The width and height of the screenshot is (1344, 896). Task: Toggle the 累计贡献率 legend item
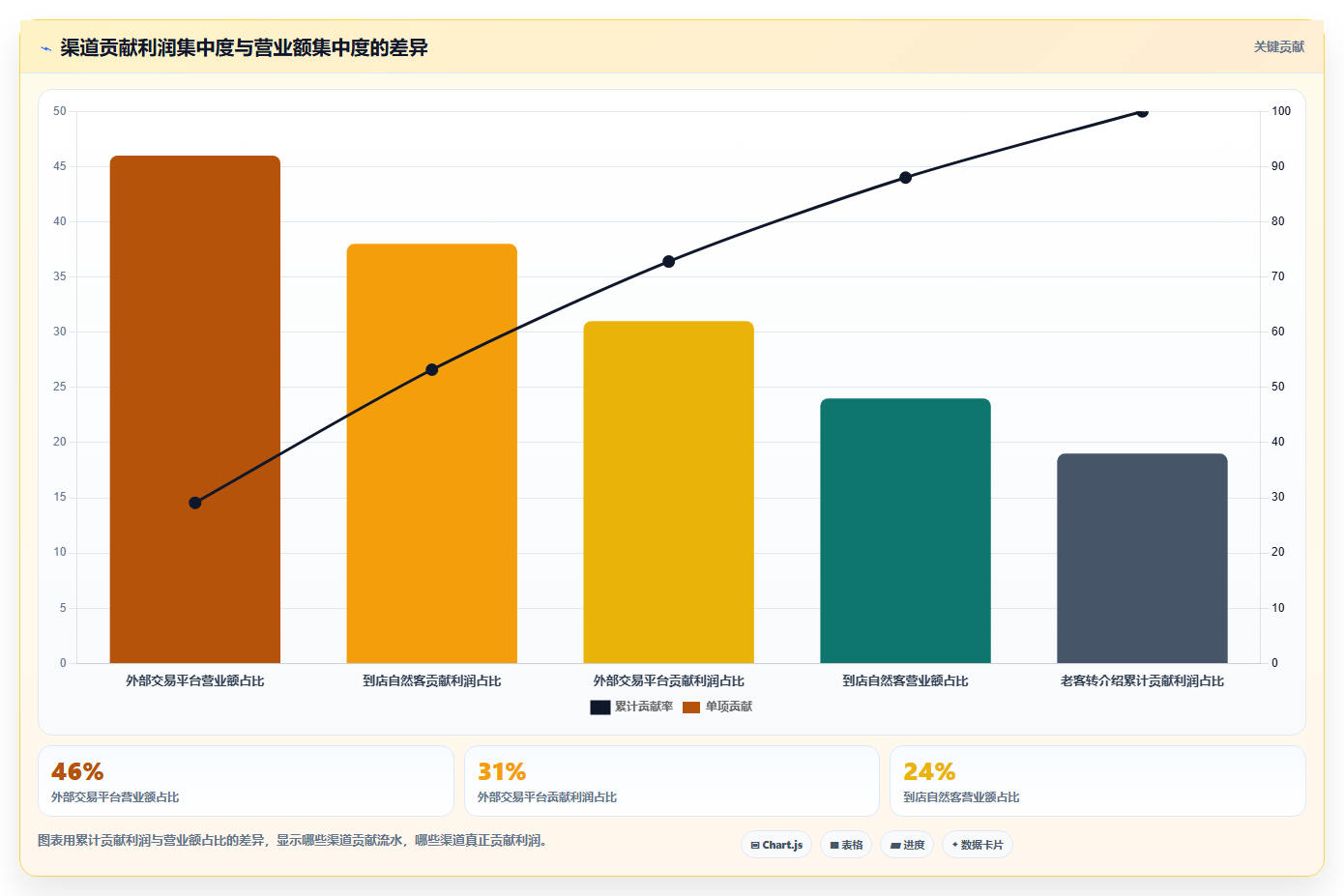pos(631,707)
